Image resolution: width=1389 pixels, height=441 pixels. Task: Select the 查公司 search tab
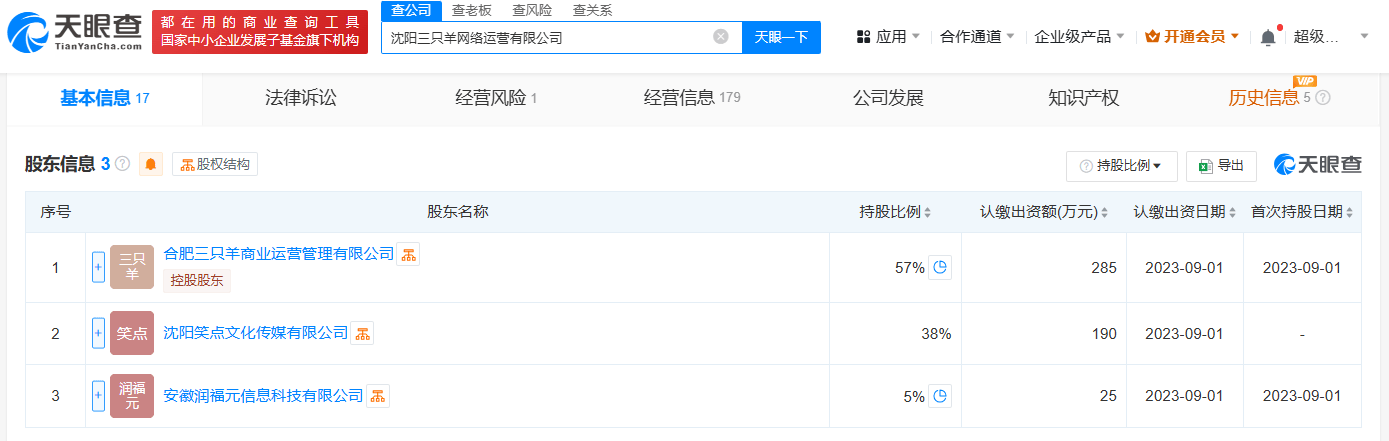(x=411, y=11)
